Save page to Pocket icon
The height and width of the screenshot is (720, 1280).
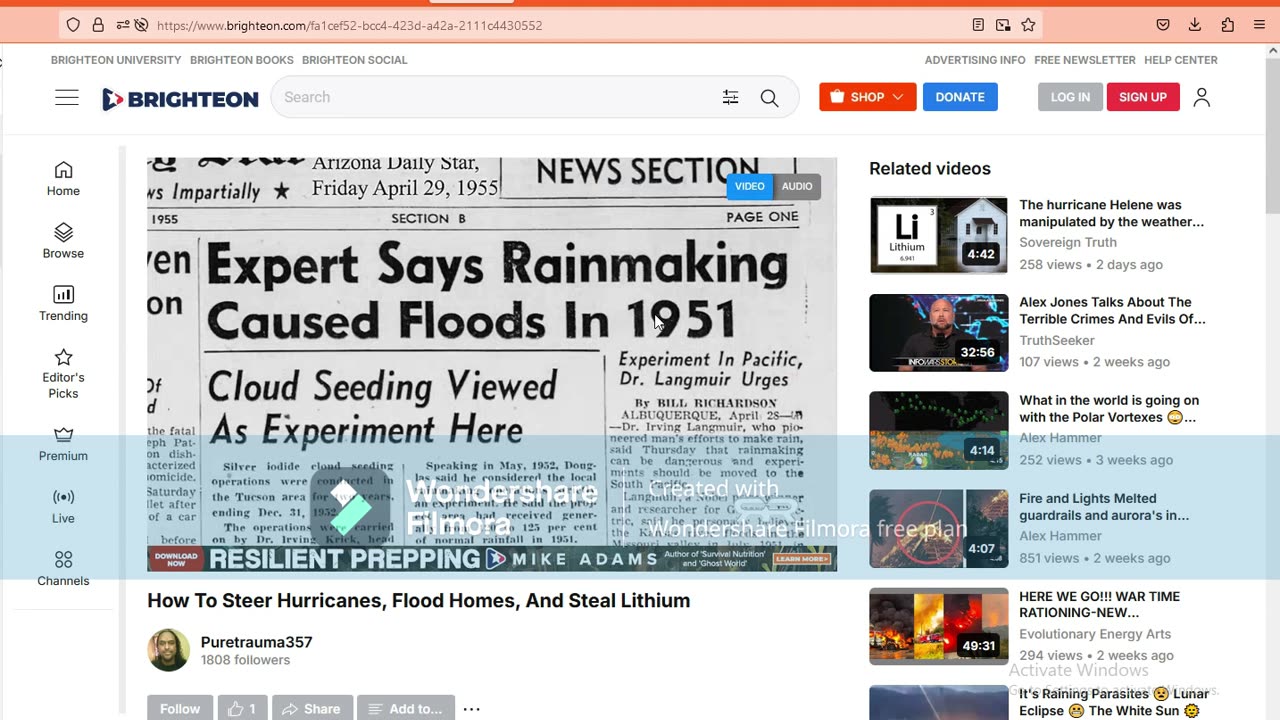point(1163,25)
